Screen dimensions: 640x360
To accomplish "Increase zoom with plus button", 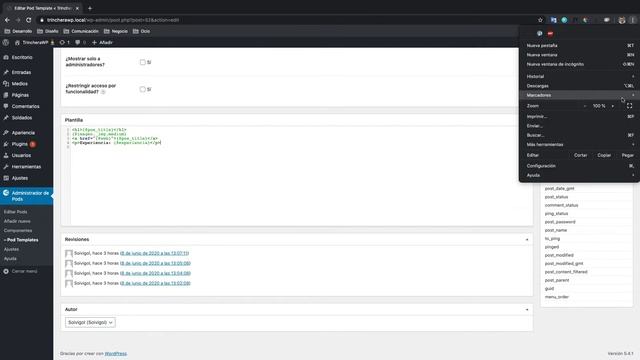I will tap(613, 106).
